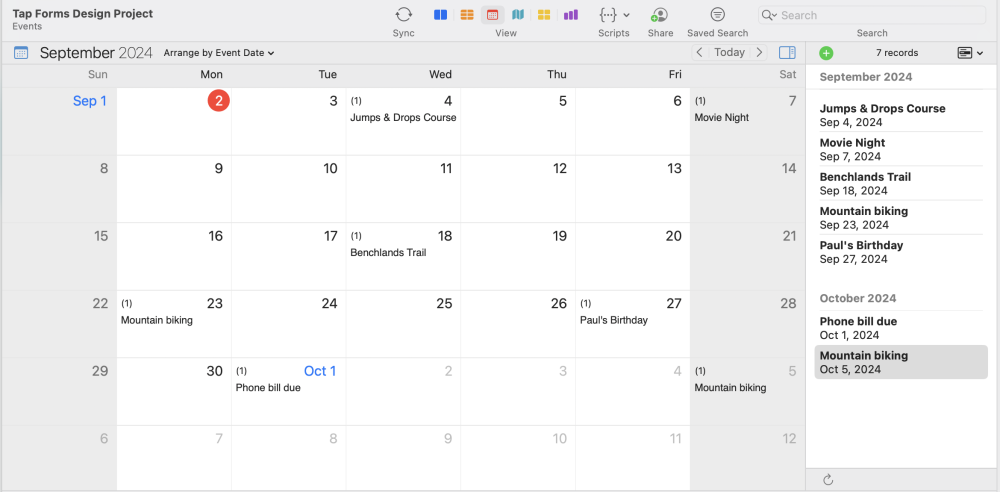Click in the Search field
Image resolution: width=1000 pixels, height=492 pixels.
pyautogui.click(x=872, y=15)
